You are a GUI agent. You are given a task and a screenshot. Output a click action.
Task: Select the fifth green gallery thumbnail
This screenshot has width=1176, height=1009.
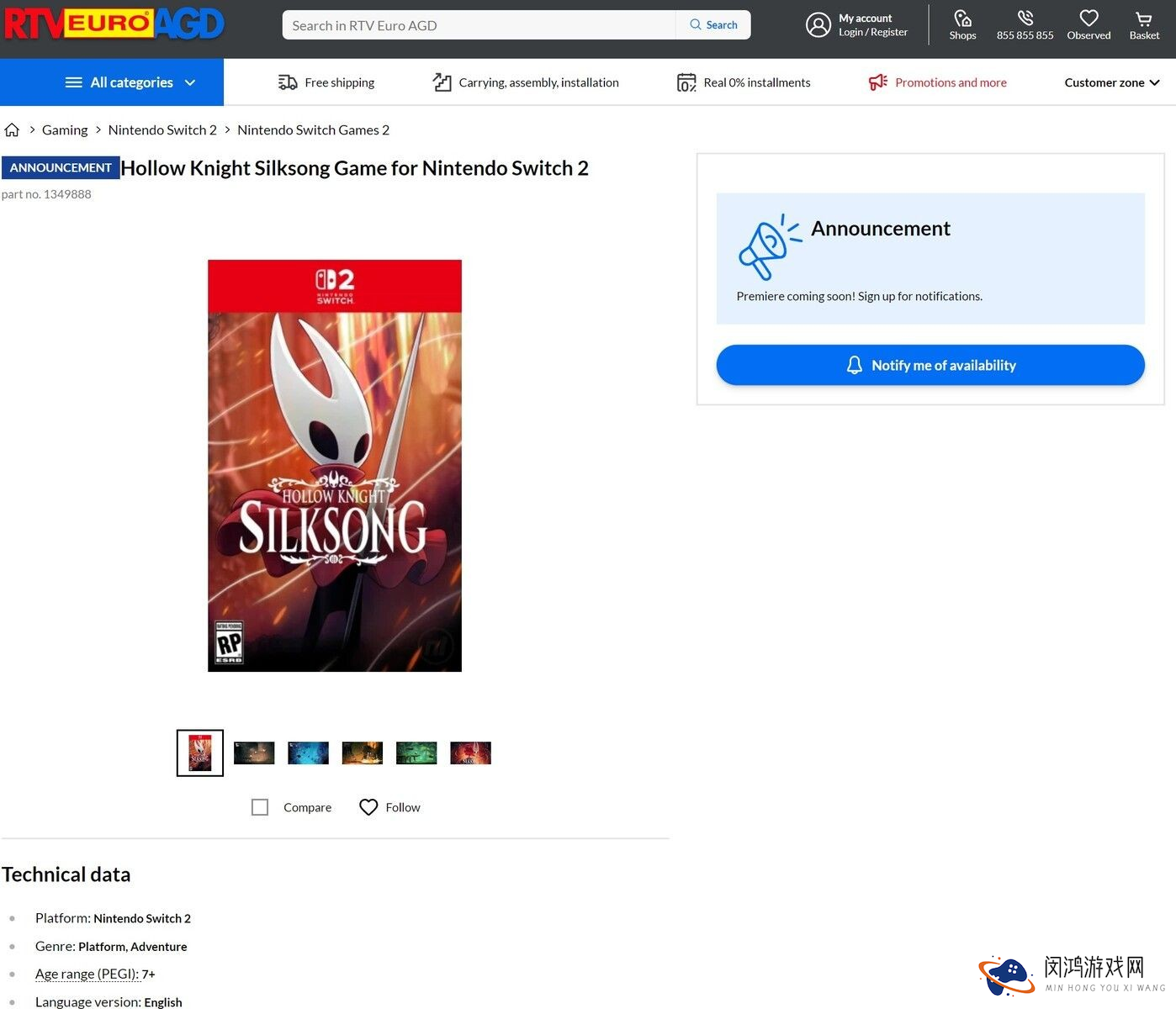416,753
